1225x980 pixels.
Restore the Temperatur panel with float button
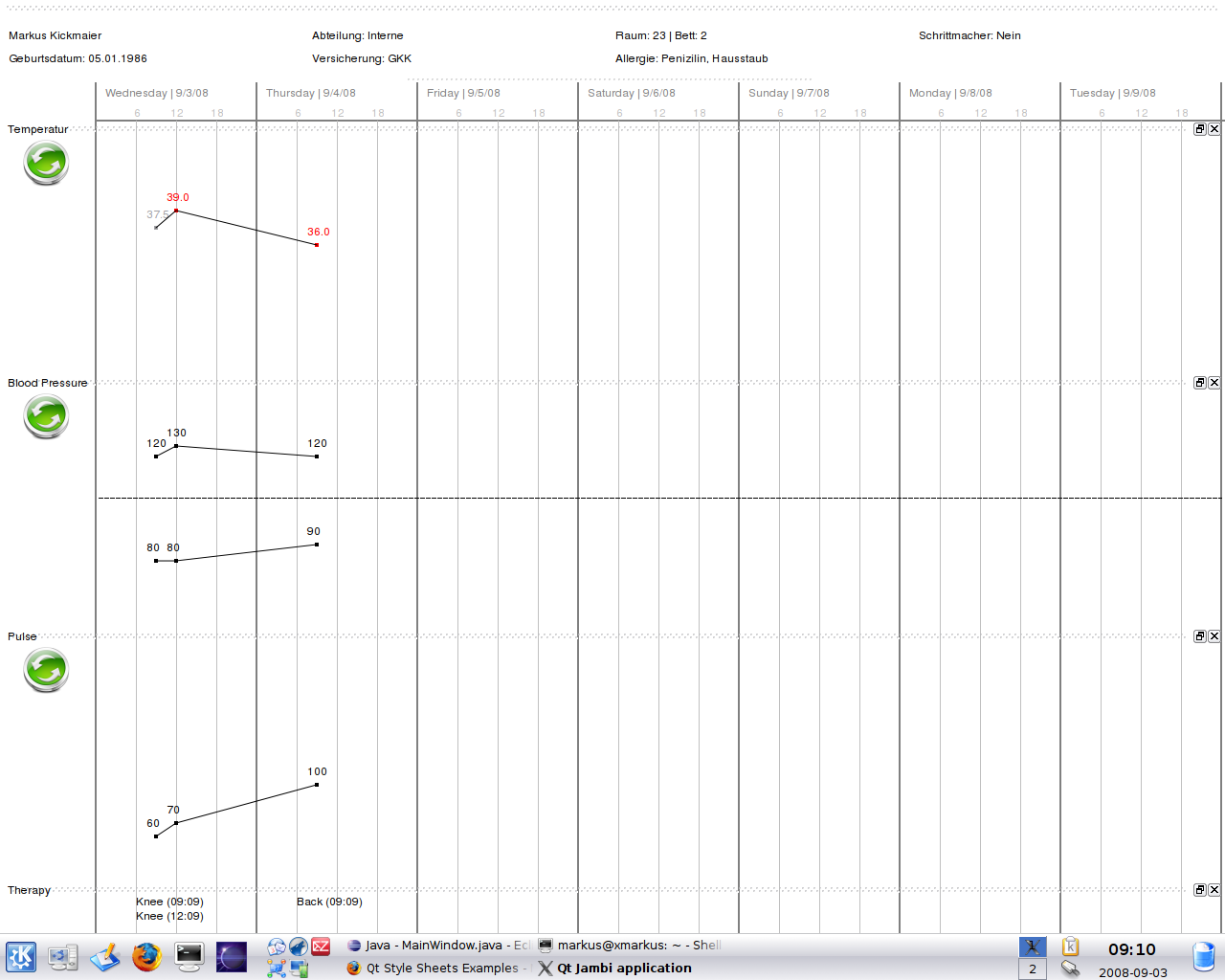(x=1199, y=129)
